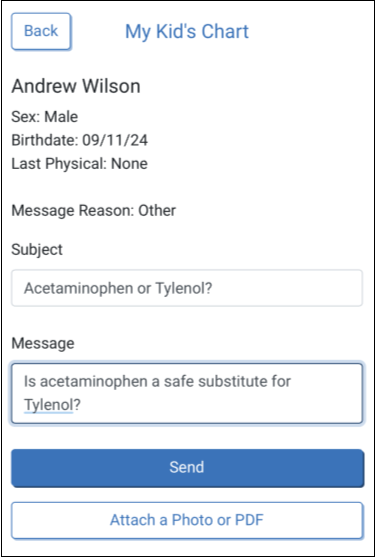The width and height of the screenshot is (375, 558).
Task: Click the word Tylenol? in Subject field
Action: (x=184, y=289)
